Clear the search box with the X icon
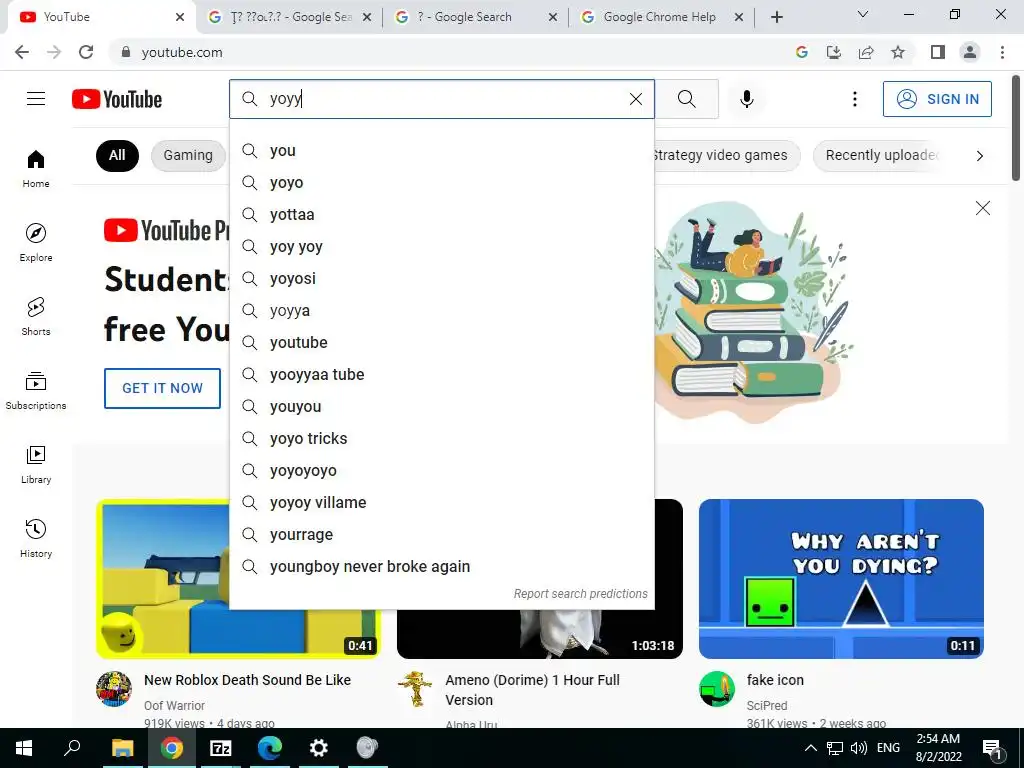This screenshot has width=1024, height=768. pos(635,99)
